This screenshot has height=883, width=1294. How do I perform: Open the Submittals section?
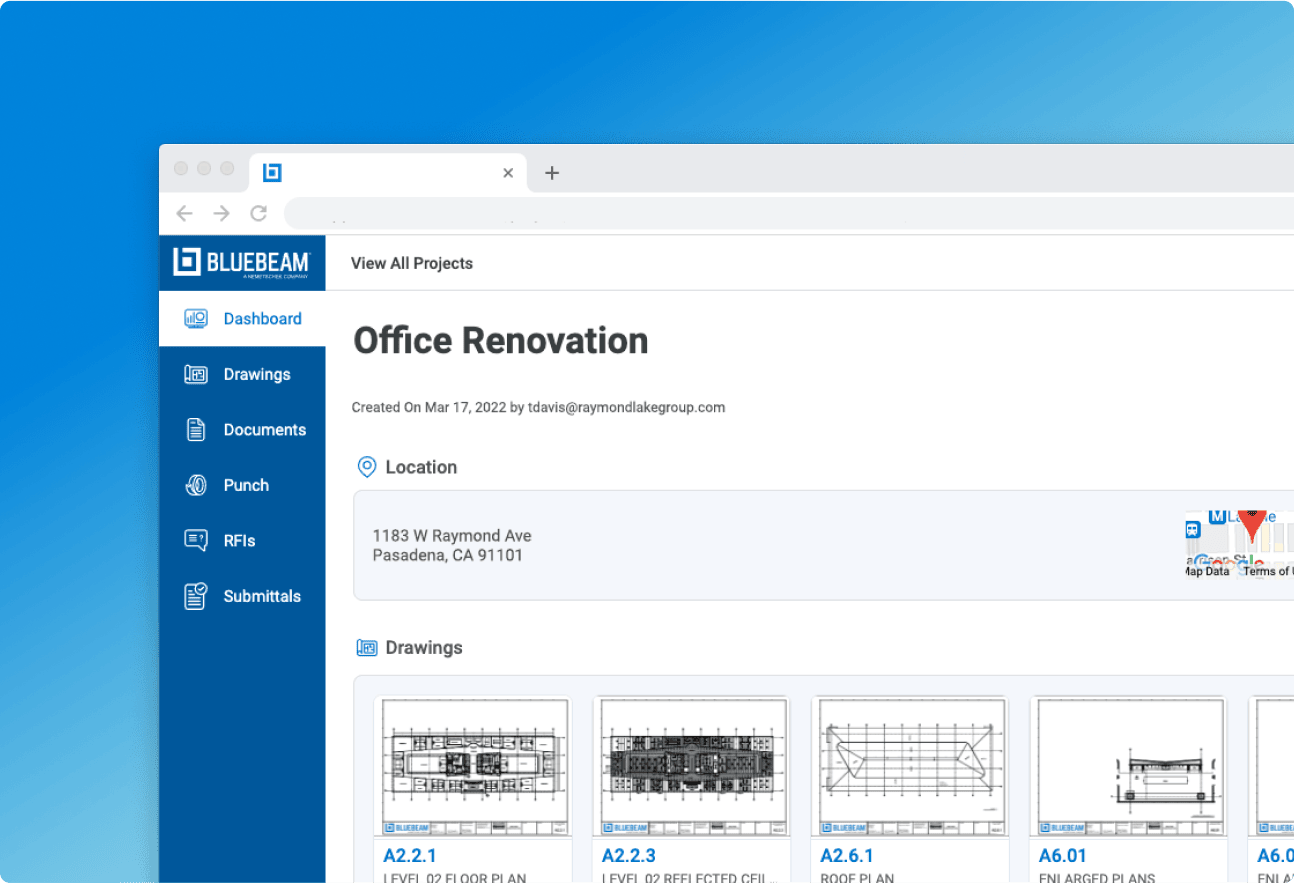point(262,596)
